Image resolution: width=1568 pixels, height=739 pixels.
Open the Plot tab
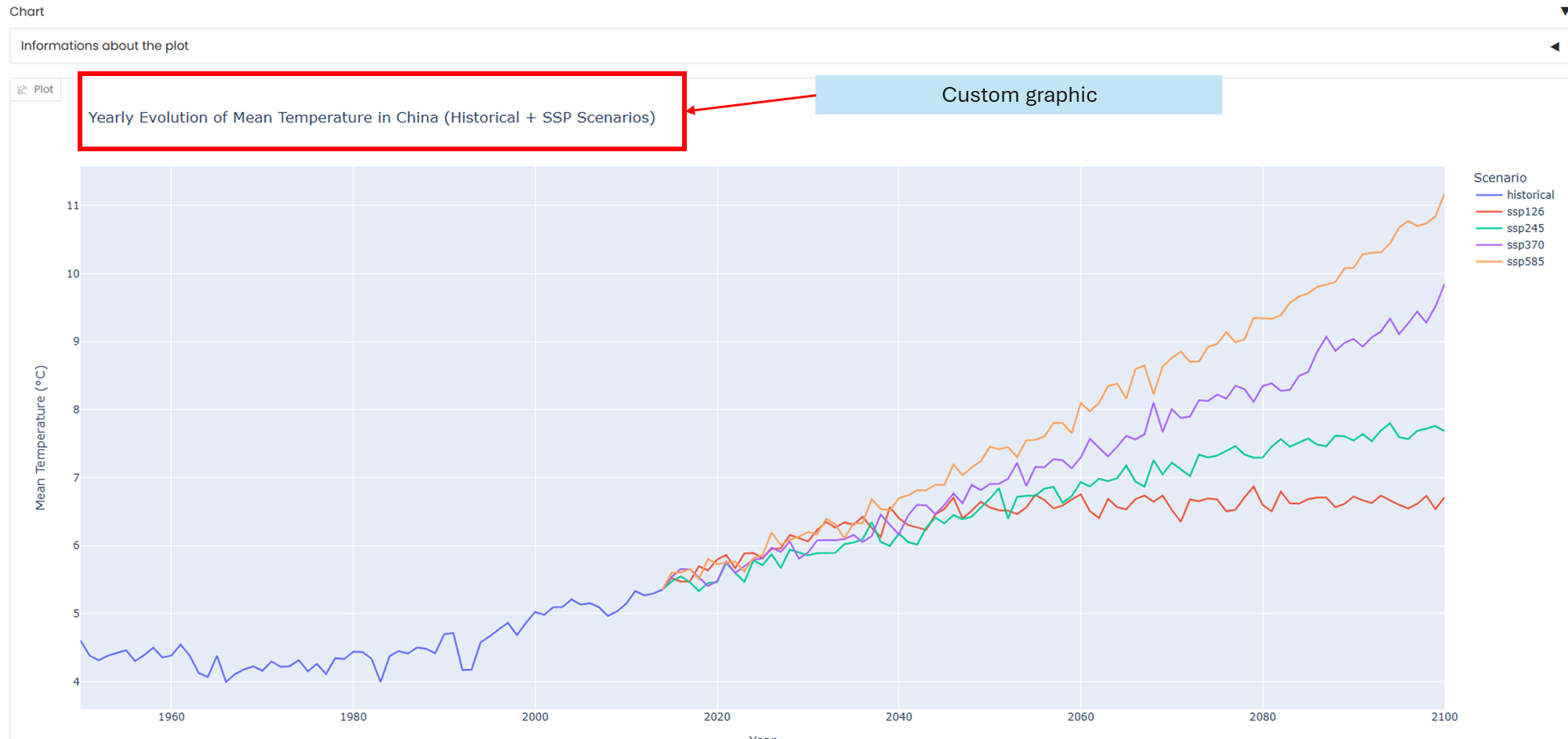(35, 89)
